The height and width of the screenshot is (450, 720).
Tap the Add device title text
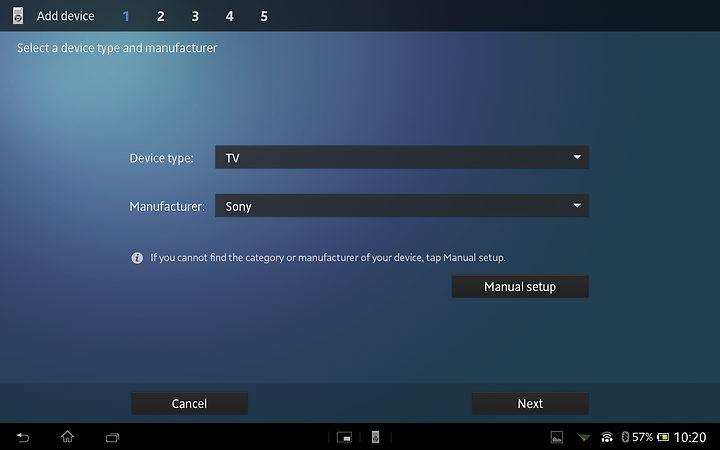point(66,16)
